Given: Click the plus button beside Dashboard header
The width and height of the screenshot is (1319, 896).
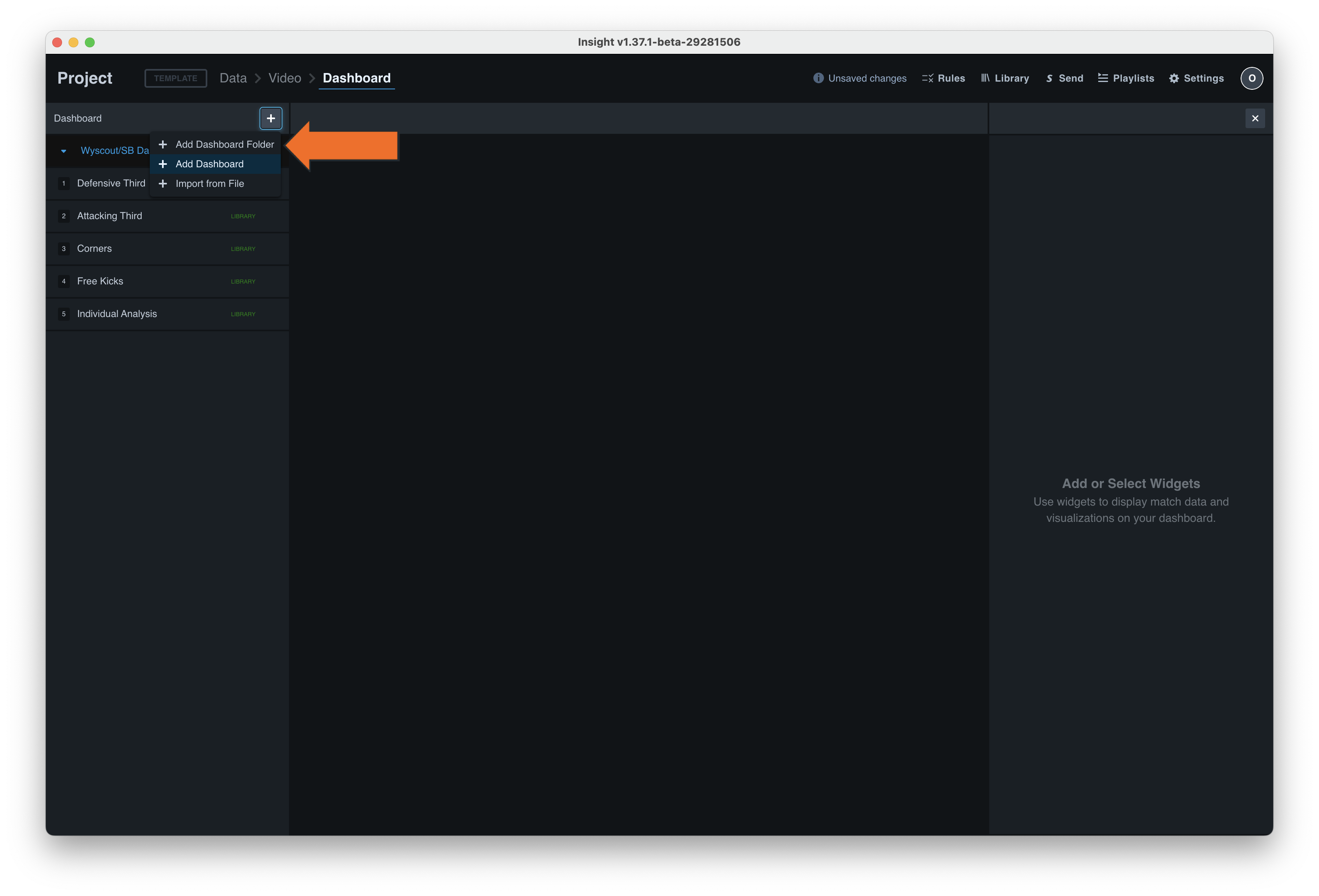Looking at the screenshot, I should pos(271,118).
